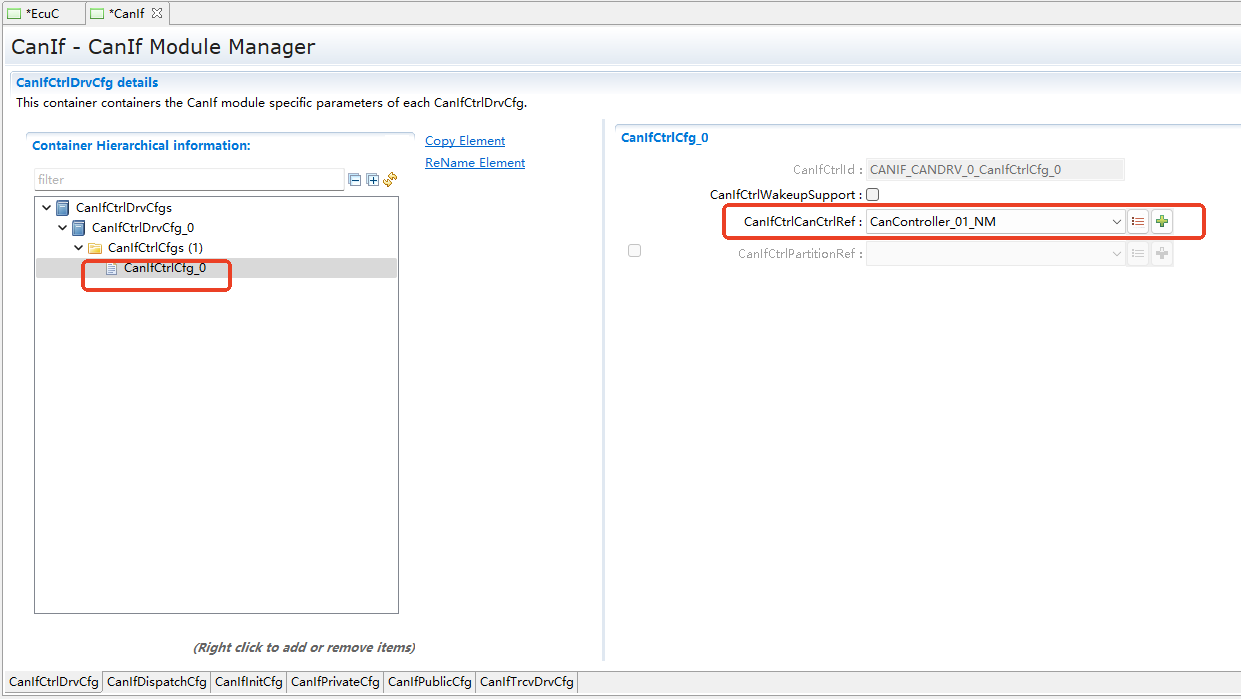The image size is (1241, 699).
Task: Click the collapse all tree icon
Action: pos(354,180)
